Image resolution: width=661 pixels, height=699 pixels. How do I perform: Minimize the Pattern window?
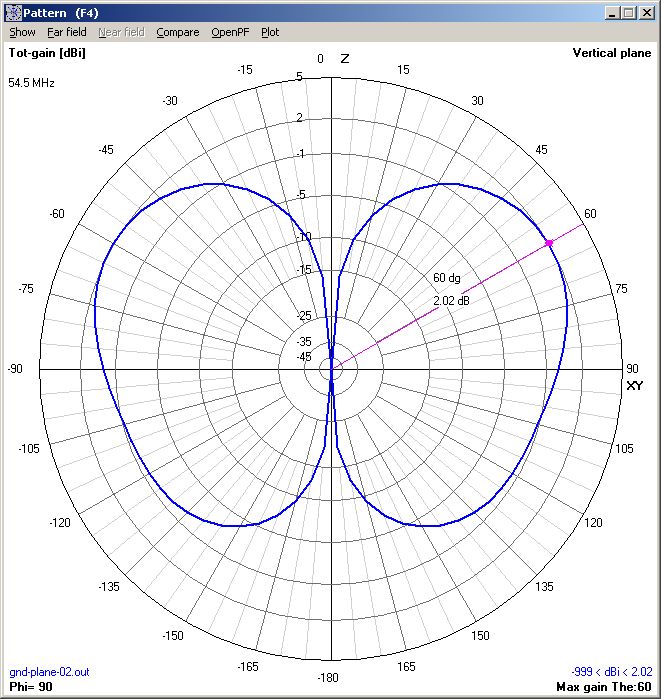click(612, 13)
